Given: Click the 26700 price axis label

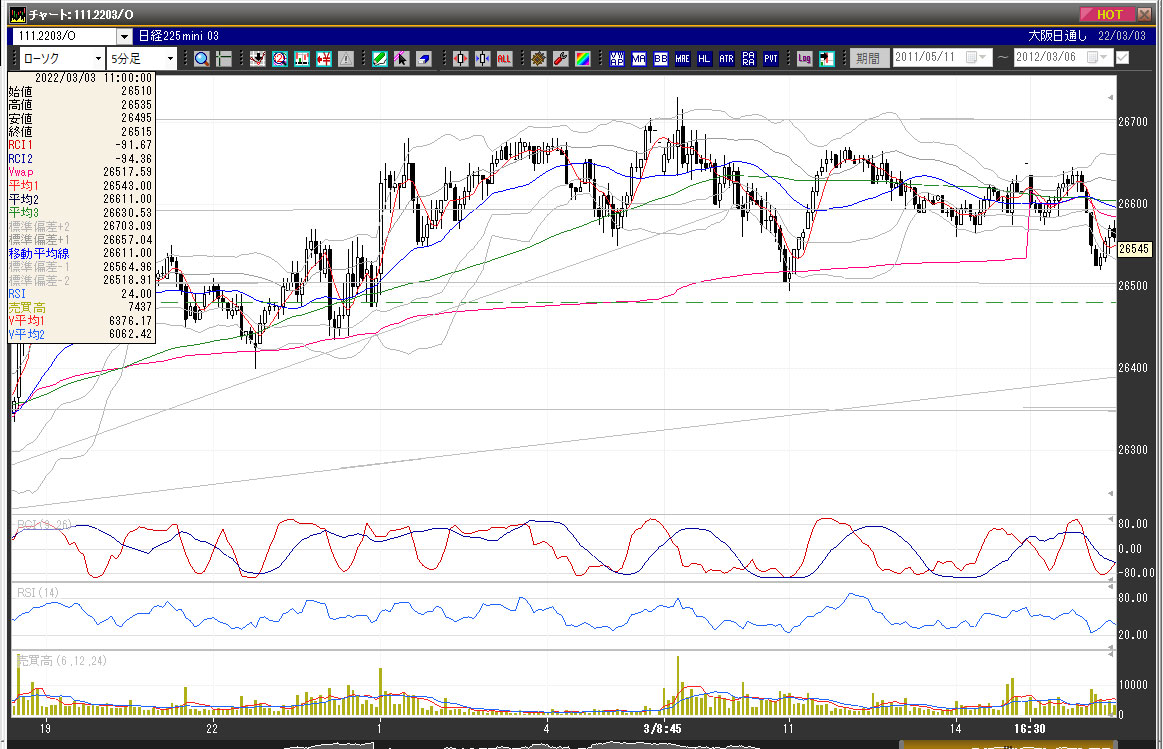Looking at the screenshot, I should coord(1133,122).
